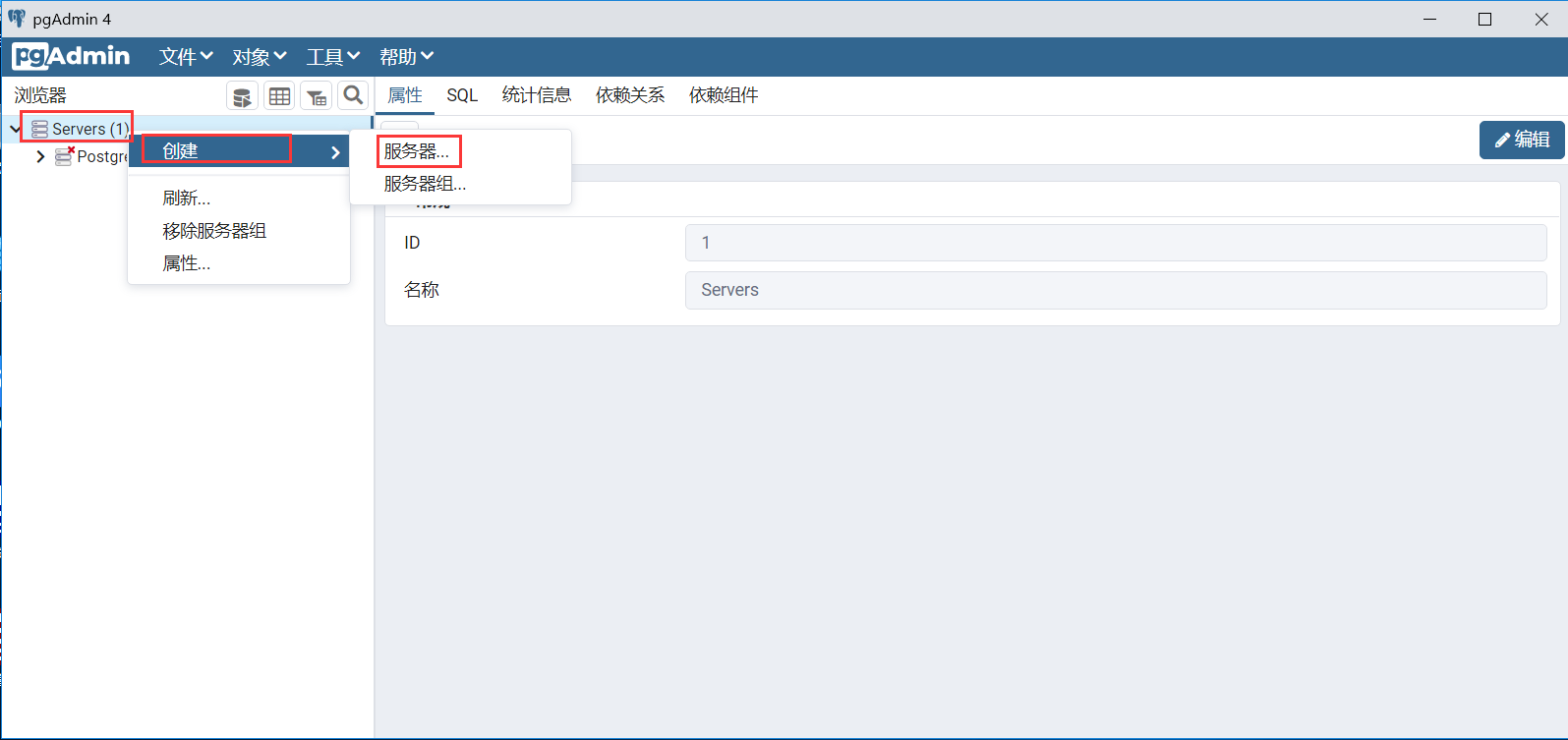Switch to the SQL tab
This screenshot has height=740, width=1568.
[x=462, y=95]
